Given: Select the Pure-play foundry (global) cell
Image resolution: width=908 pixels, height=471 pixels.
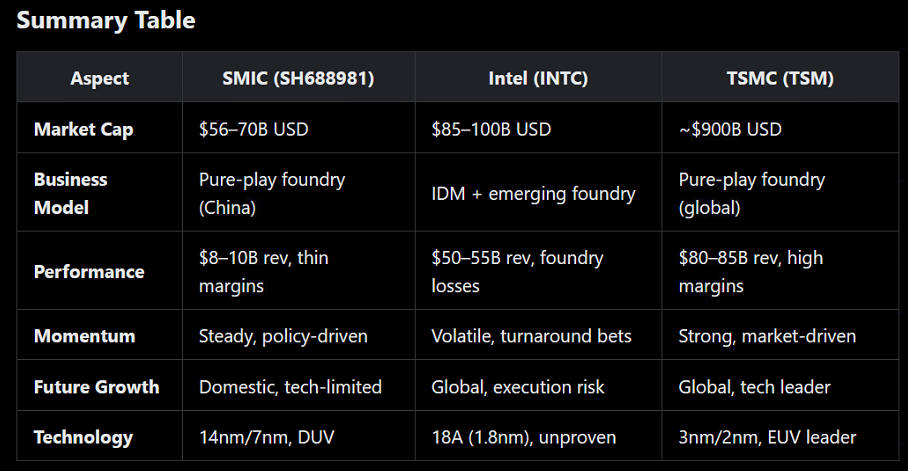Looking at the screenshot, I should pos(752,193).
